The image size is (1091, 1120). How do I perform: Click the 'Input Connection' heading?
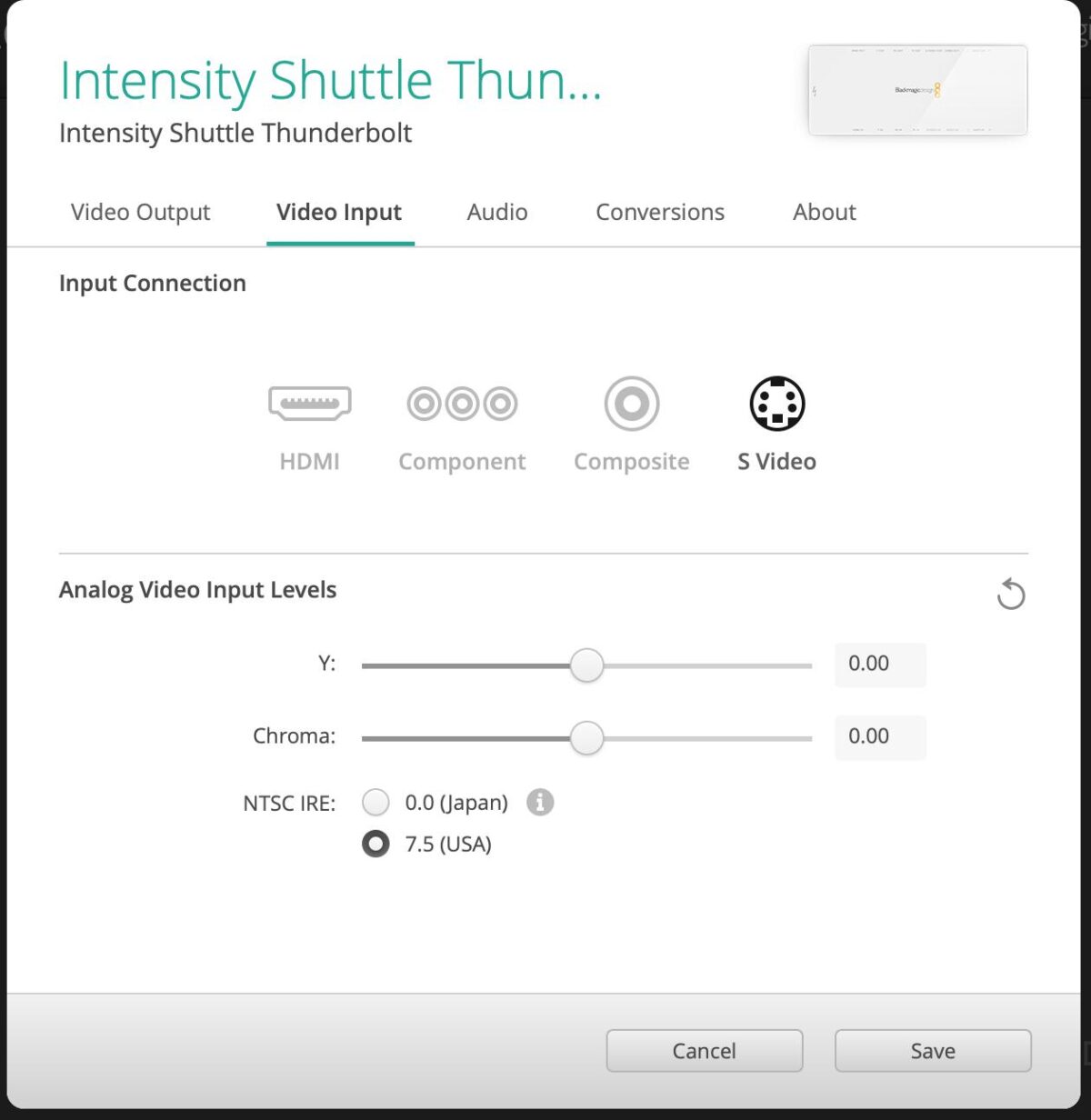[153, 284]
